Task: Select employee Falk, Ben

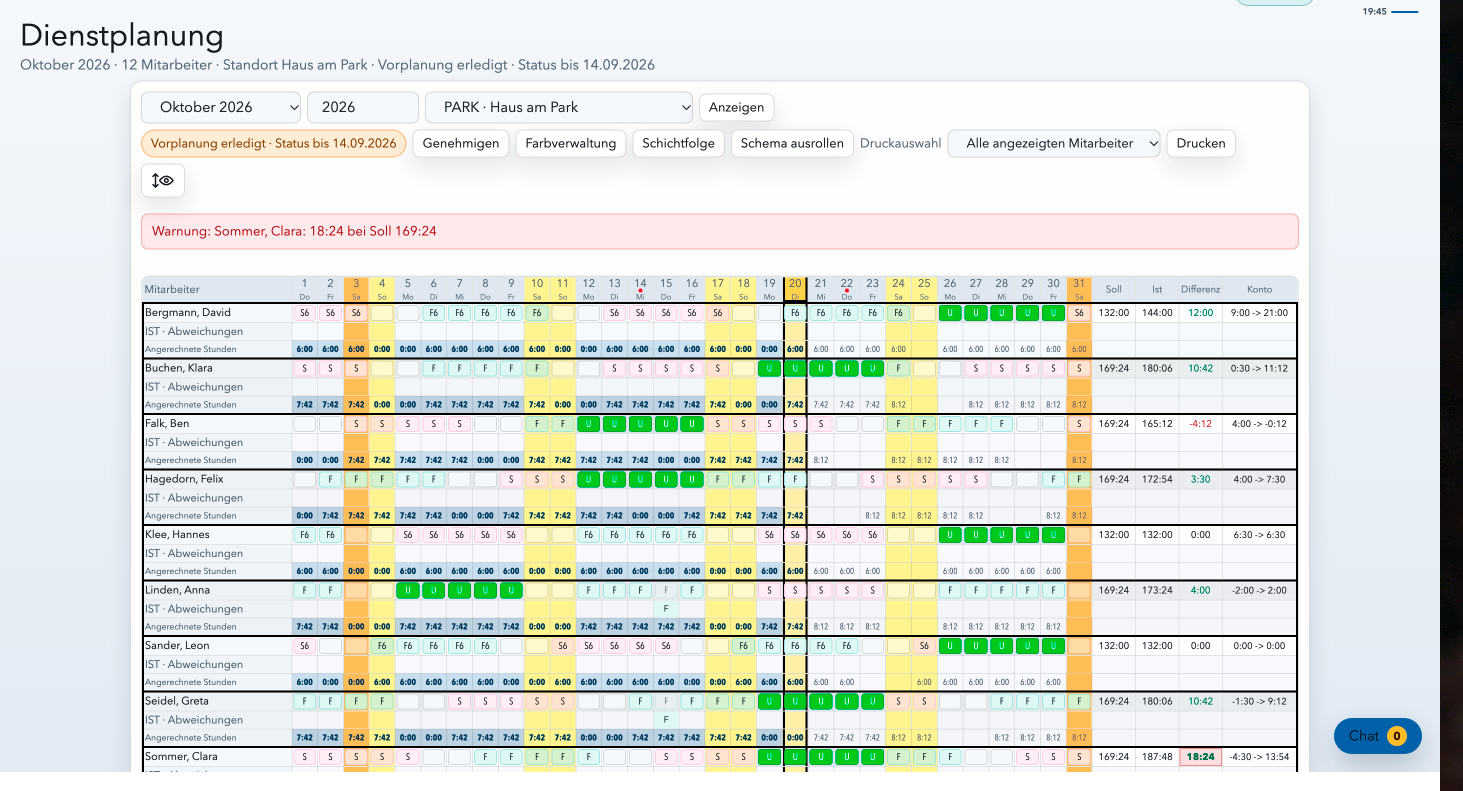Action: 167,424
